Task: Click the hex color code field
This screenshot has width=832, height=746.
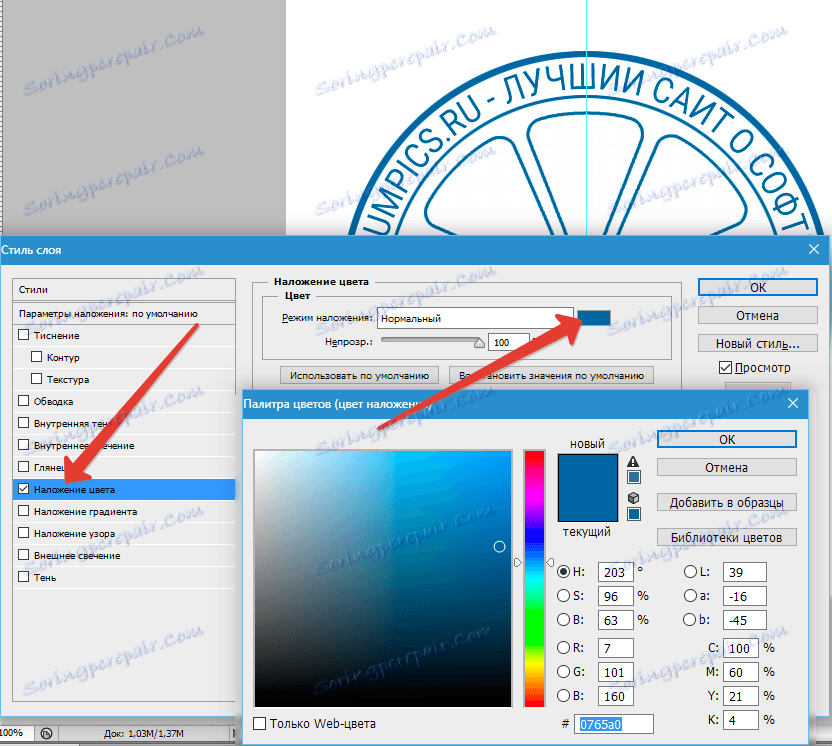Action: point(613,724)
